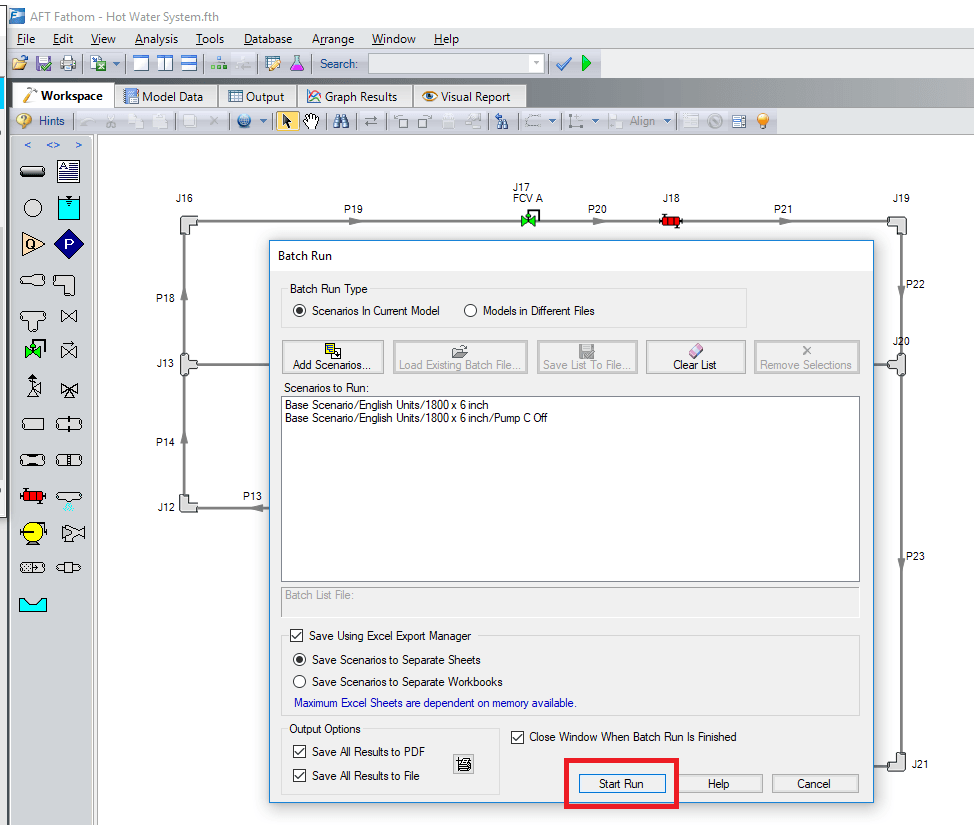Expand the pipe segment tool dropdown arrow

click(x=552, y=121)
